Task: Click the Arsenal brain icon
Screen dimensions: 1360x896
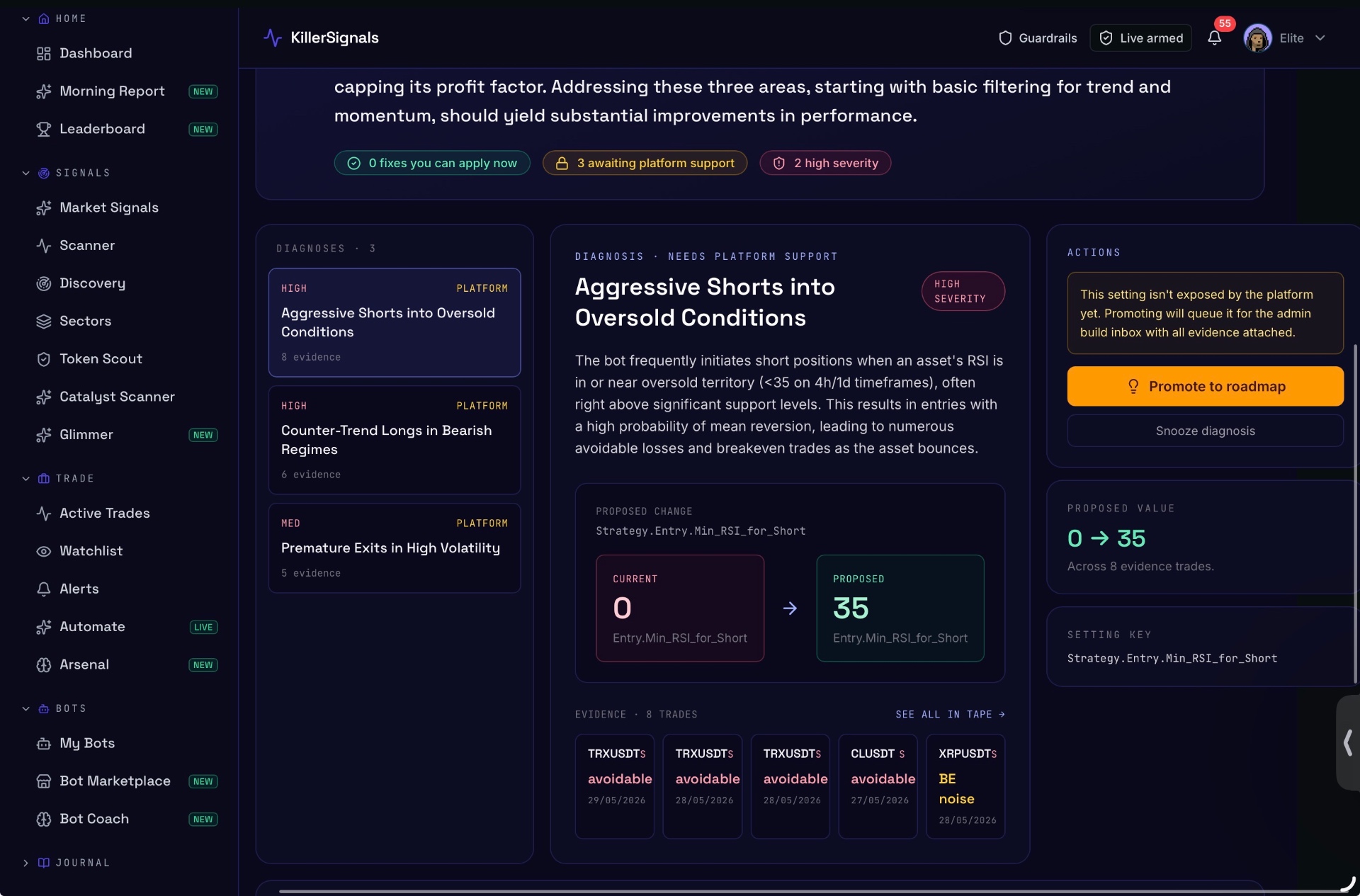Action: point(44,665)
